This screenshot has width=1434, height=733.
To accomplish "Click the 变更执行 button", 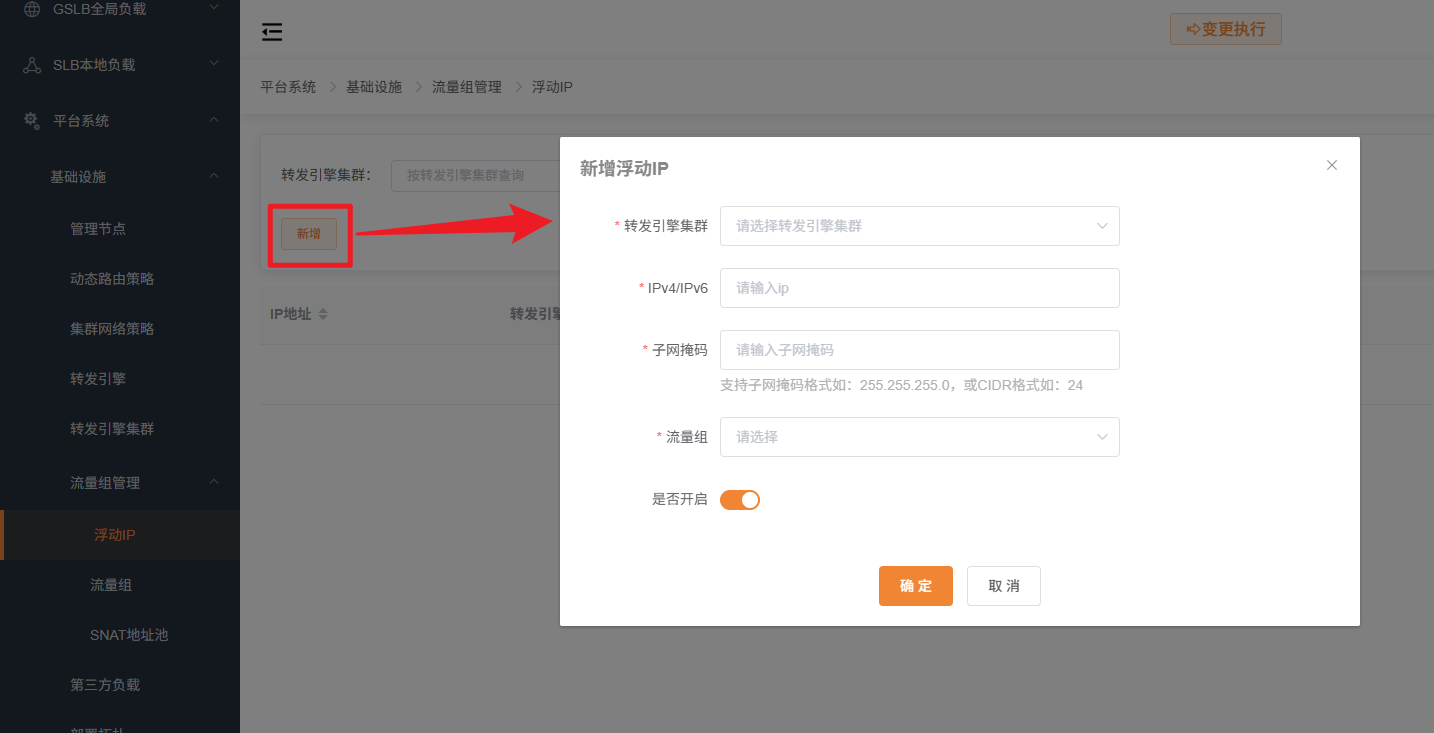I will coord(1225,29).
